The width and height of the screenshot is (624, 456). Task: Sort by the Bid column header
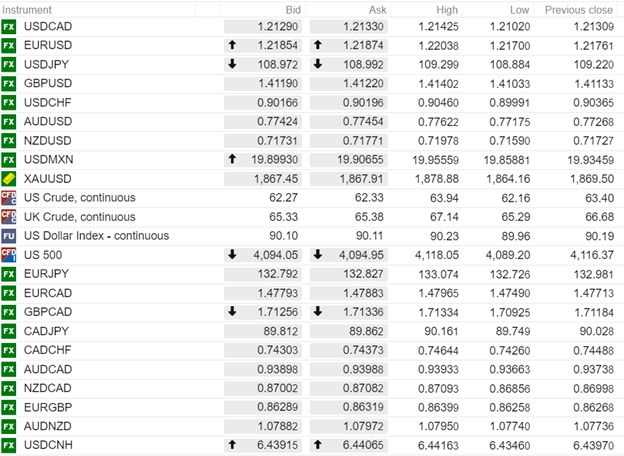(x=293, y=8)
